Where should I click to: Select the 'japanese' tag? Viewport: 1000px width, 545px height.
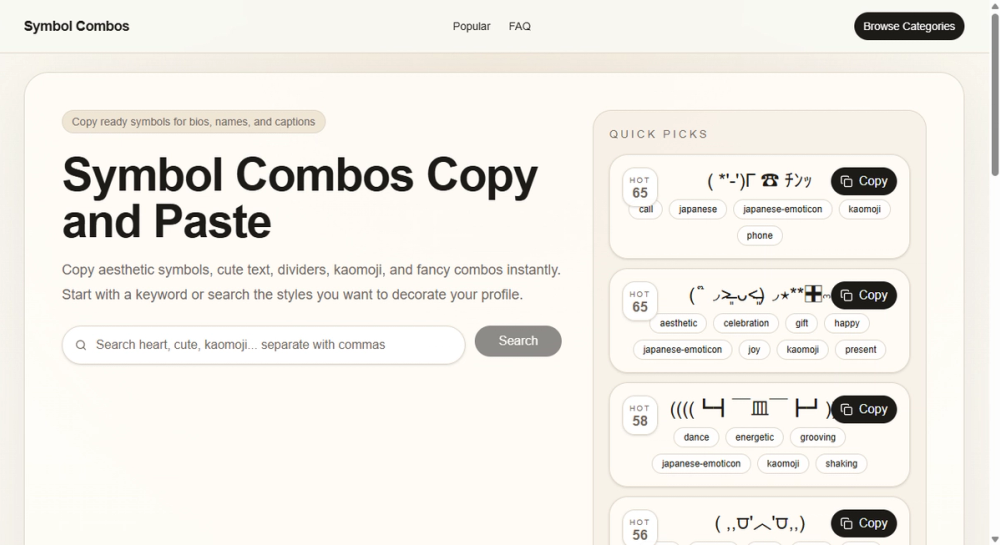698,209
